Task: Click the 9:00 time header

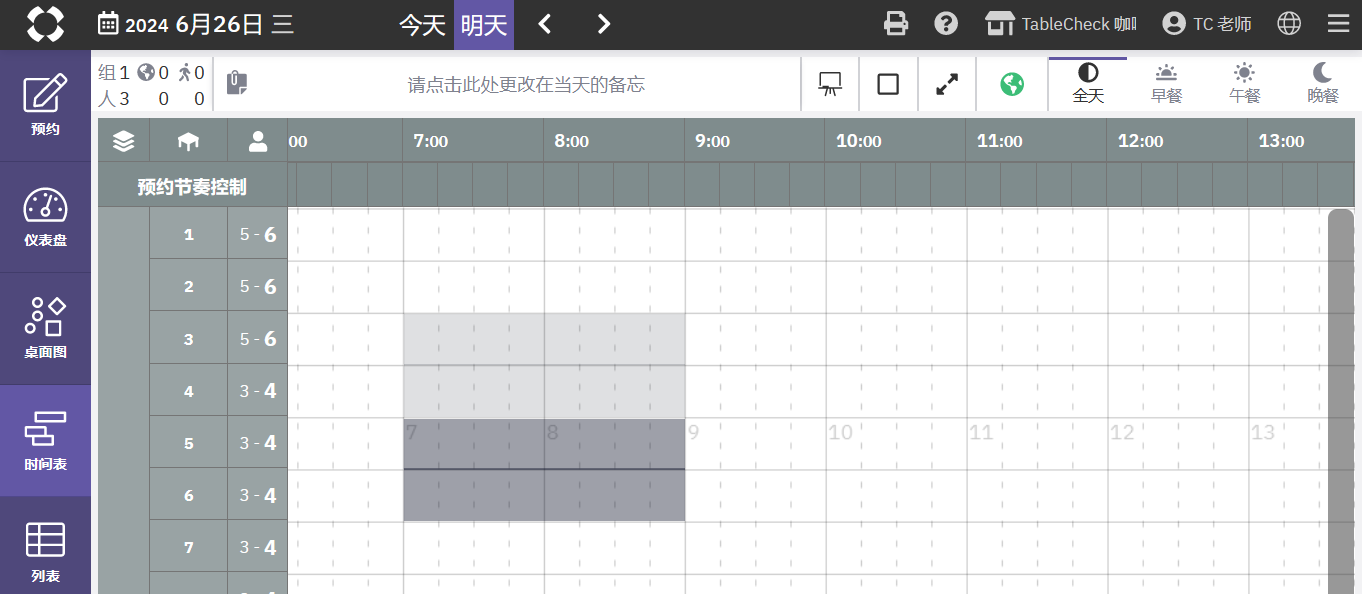Action: tap(713, 141)
